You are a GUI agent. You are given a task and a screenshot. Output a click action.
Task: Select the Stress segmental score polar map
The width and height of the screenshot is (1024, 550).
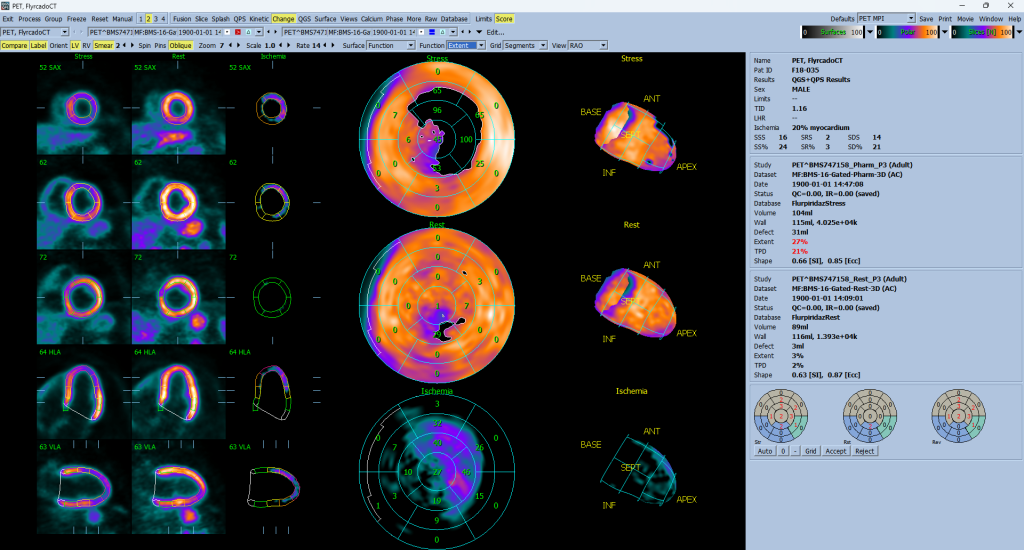(781, 416)
